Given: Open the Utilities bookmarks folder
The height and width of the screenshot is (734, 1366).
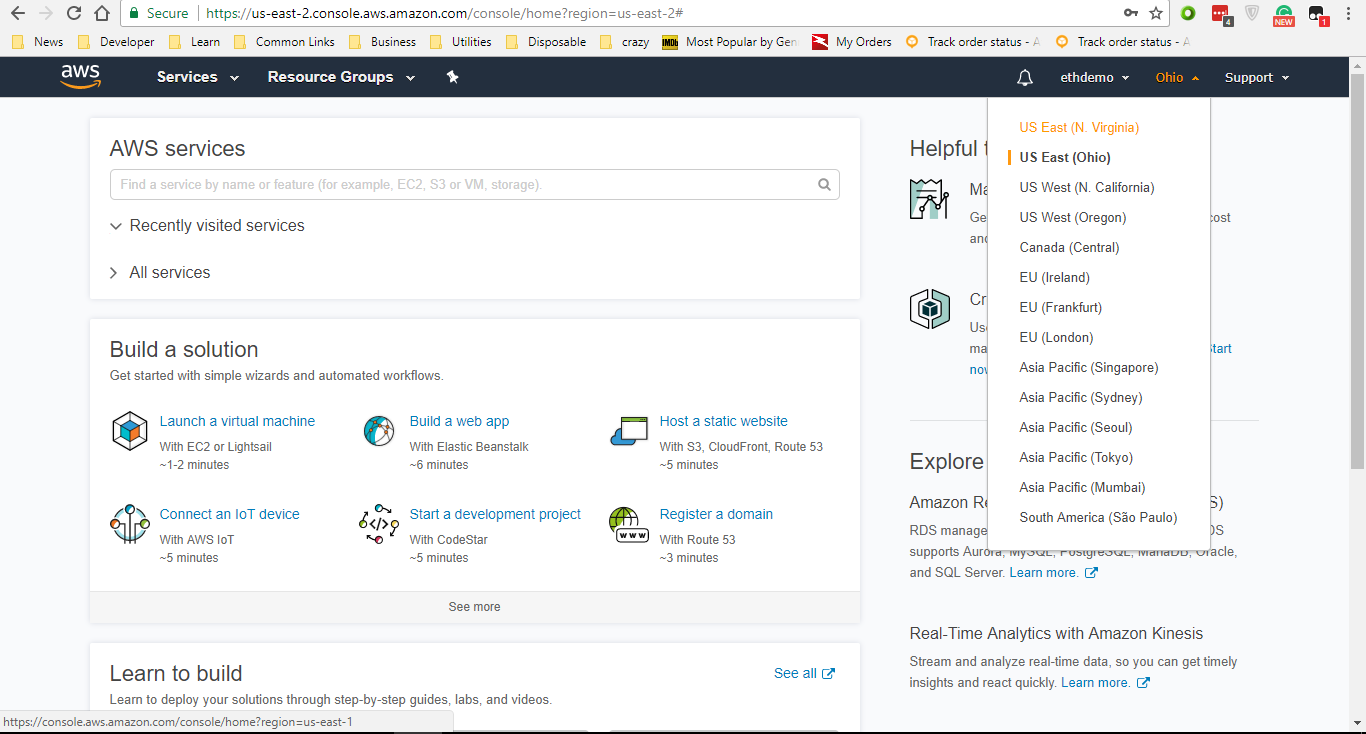Looking at the screenshot, I should (460, 42).
